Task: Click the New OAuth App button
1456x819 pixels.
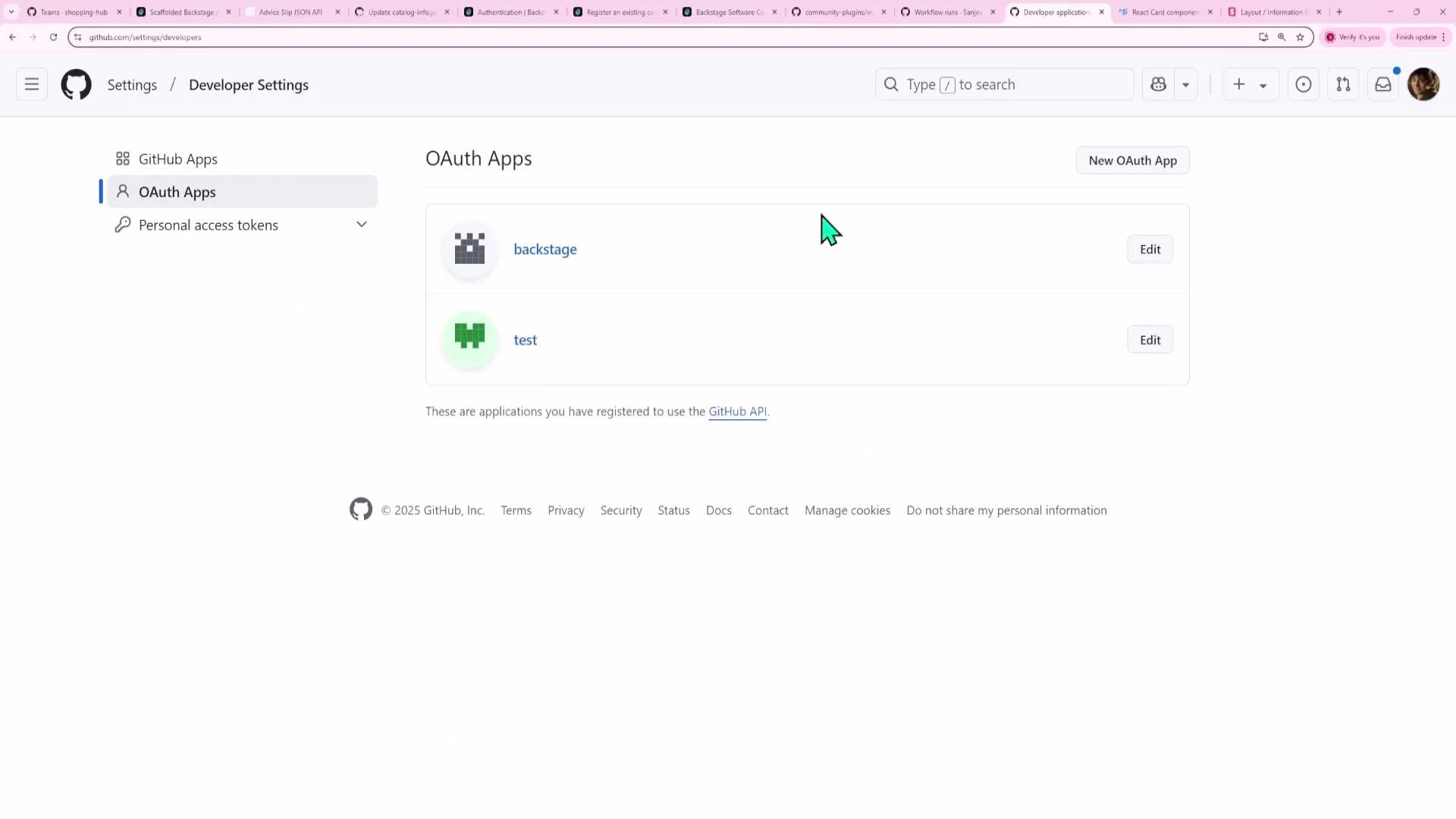Action: [x=1132, y=160]
